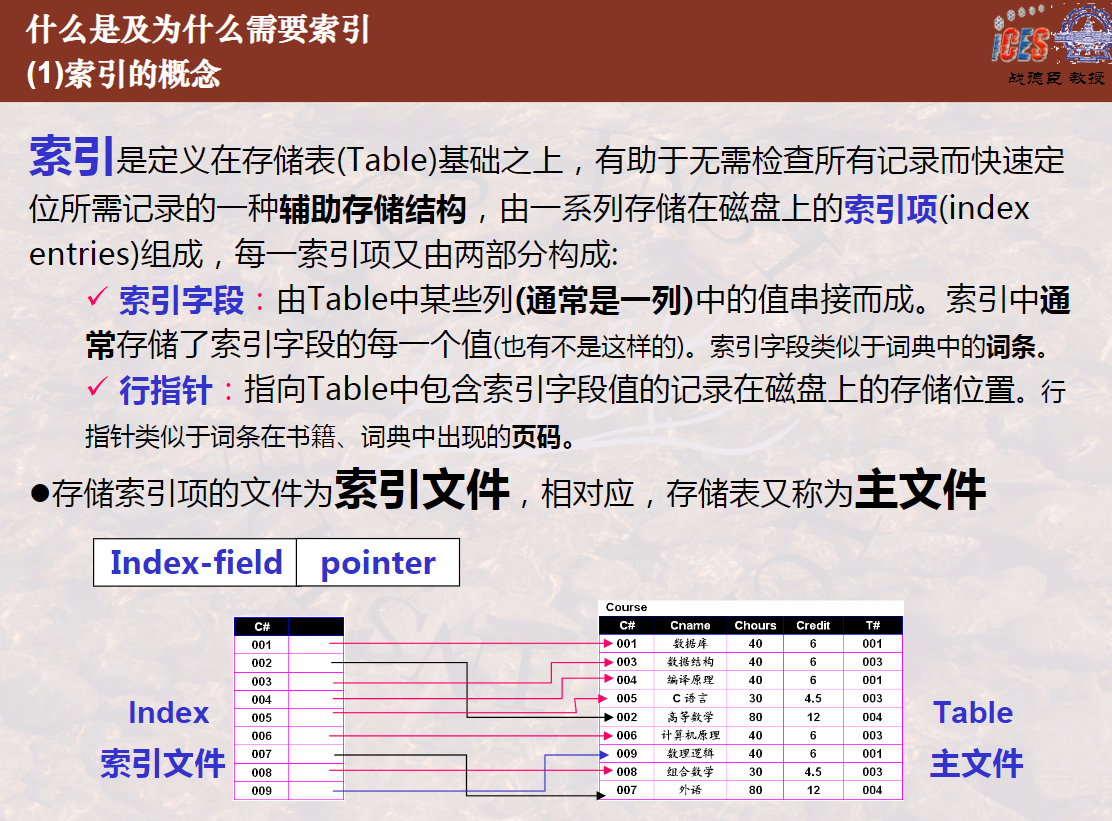Image resolution: width=1112 pixels, height=821 pixels.
Task: Click the C# value 009 in the 数理逻辑 row
Action: [626, 754]
